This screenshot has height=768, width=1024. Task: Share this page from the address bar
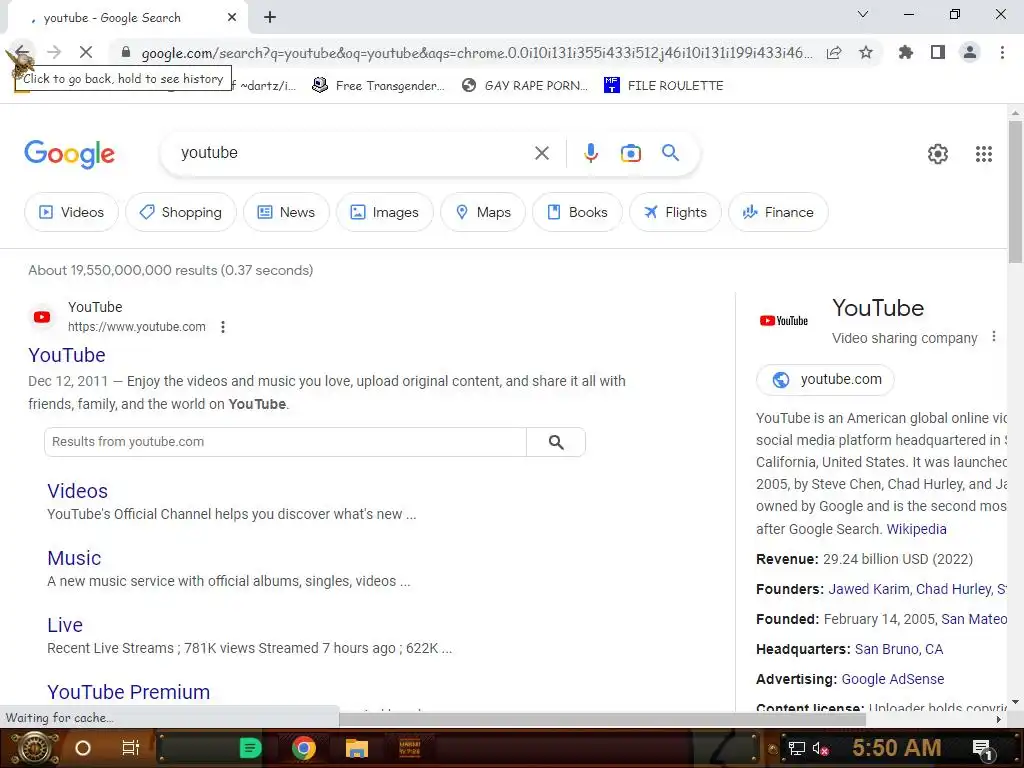(834, 52)
